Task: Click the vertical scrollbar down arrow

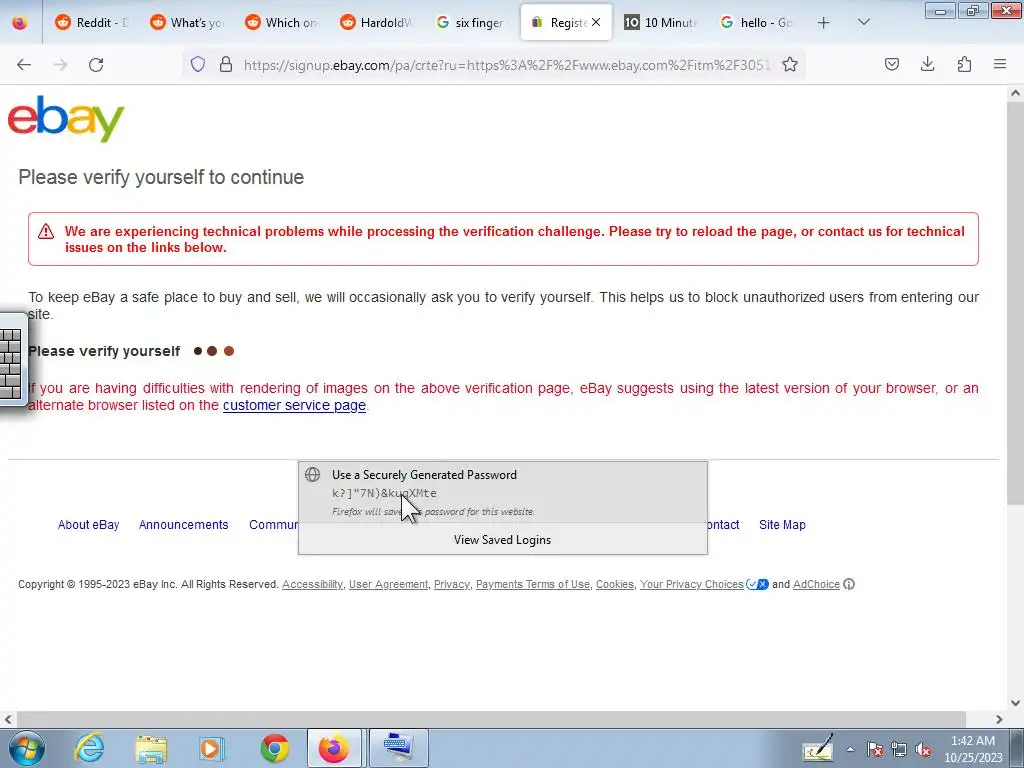Action: (1015, 703)
